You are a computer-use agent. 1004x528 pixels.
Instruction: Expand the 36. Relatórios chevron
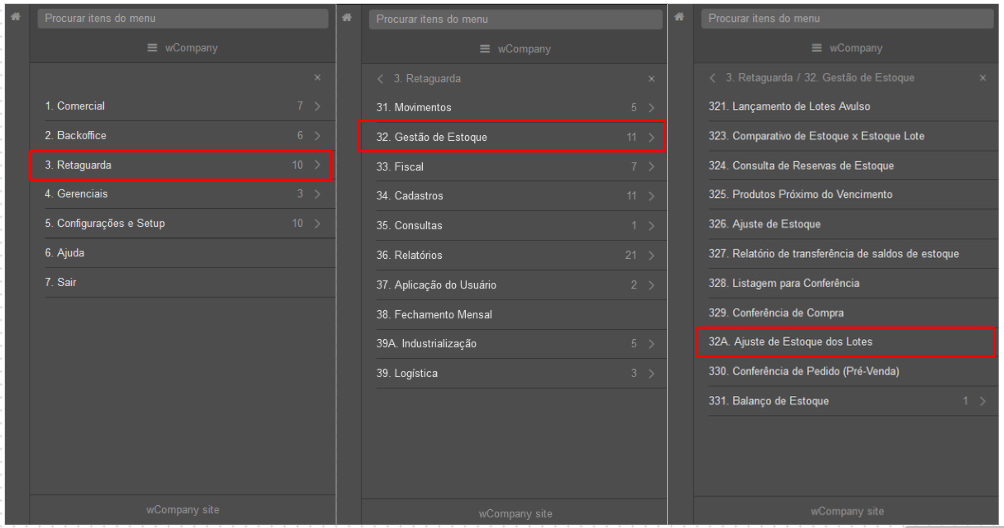[x=651, y=255]
